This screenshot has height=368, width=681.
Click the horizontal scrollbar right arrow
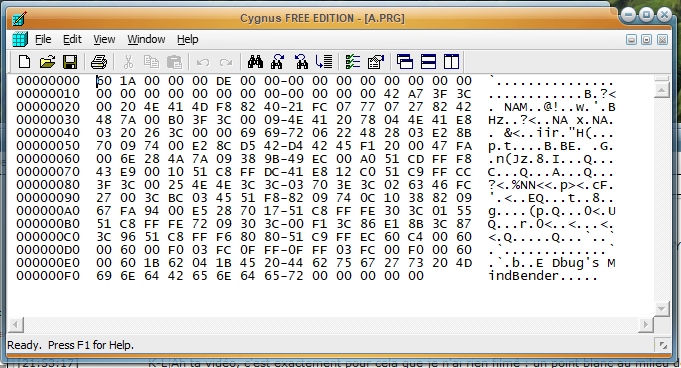pyautogui.click(x=646, y=324)
